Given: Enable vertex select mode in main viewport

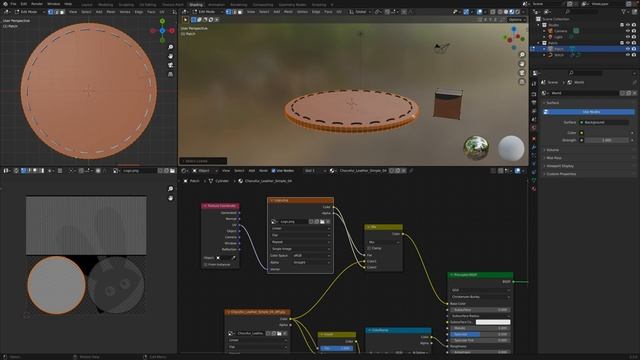Looking at the screenshot, I should click(x=229, y=12).
